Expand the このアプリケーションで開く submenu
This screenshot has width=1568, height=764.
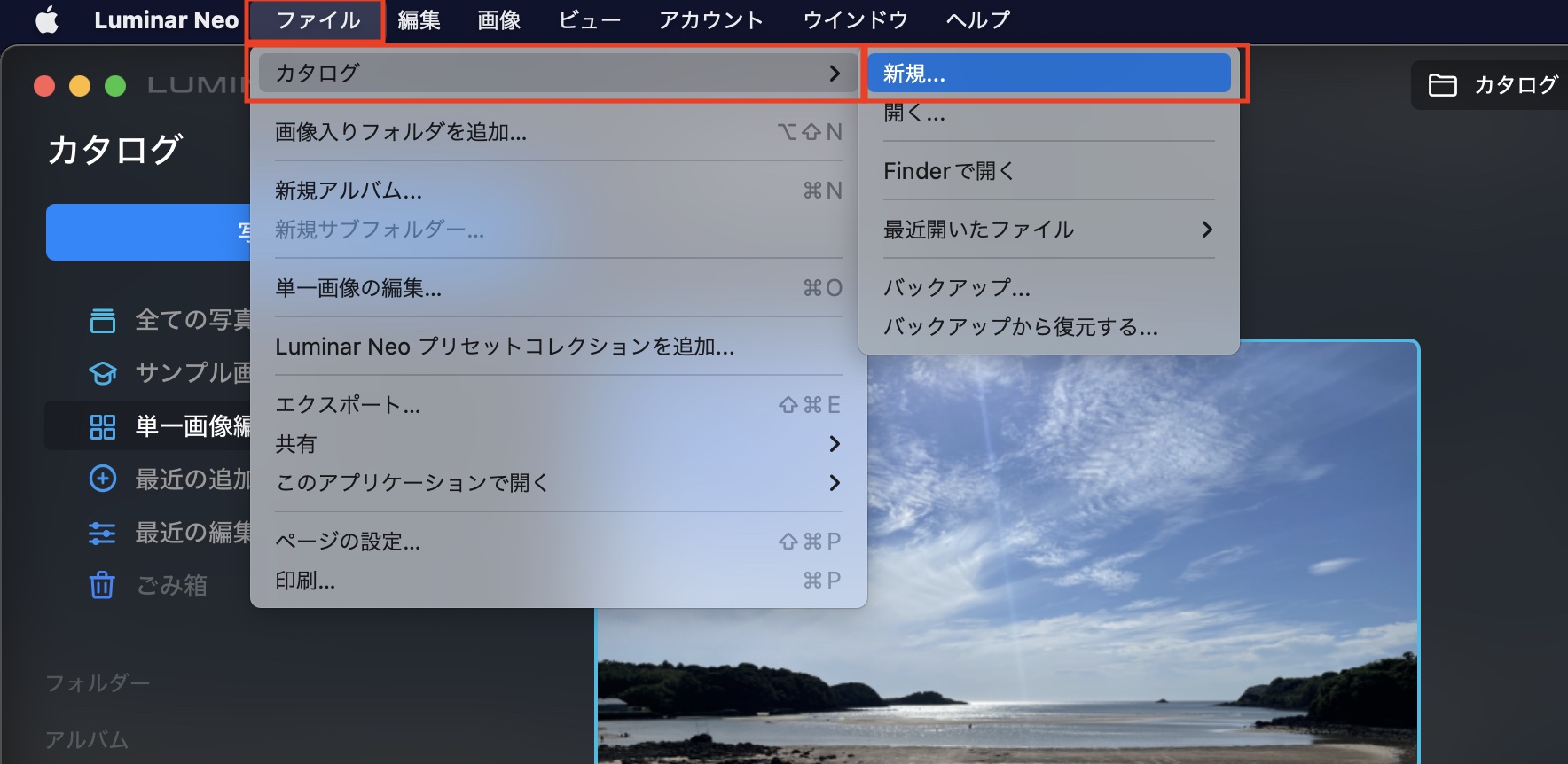(558, 482)
